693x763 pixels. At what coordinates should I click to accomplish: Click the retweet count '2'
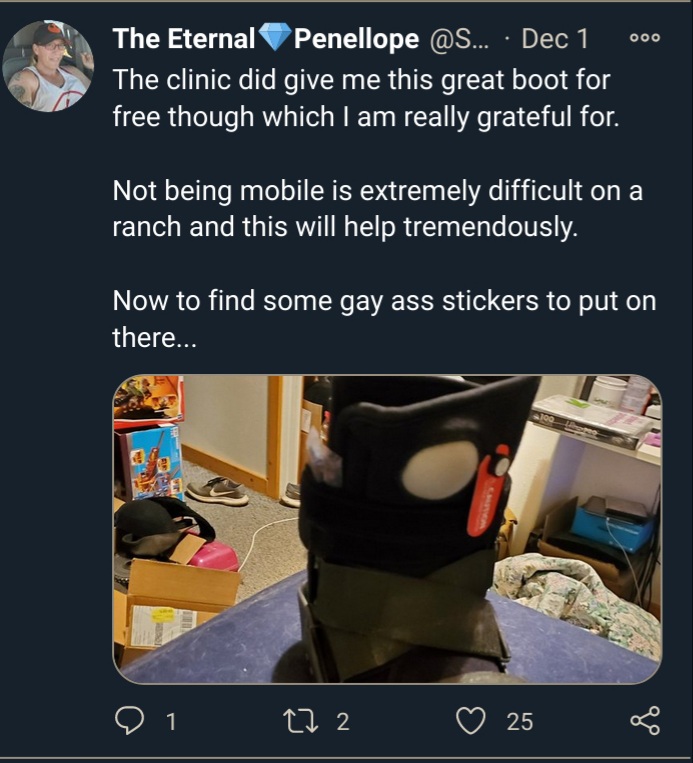343,722
